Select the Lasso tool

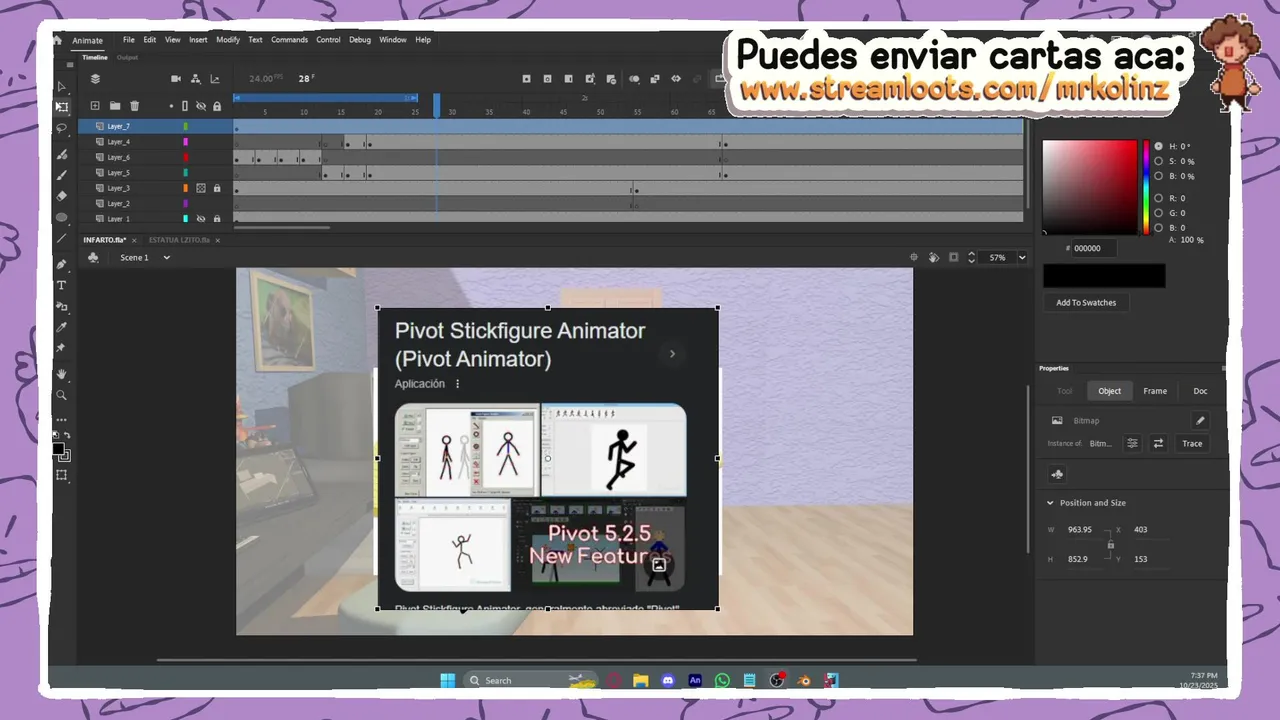click(x=61, y=128)
